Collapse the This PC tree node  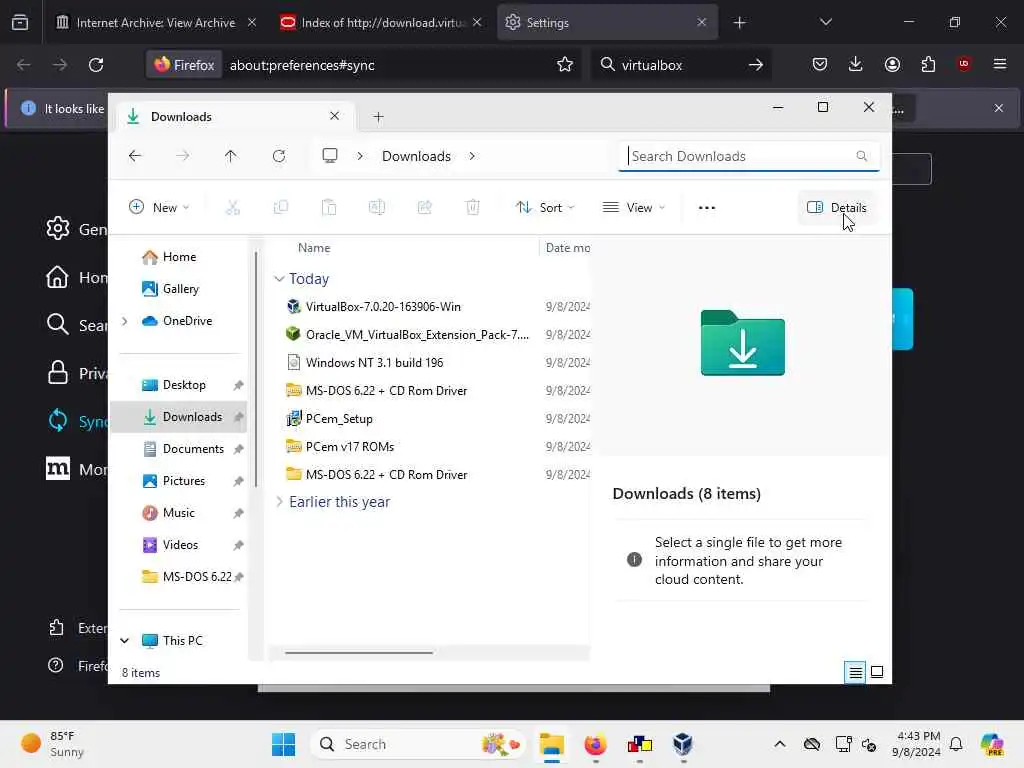tap(125, 641)
